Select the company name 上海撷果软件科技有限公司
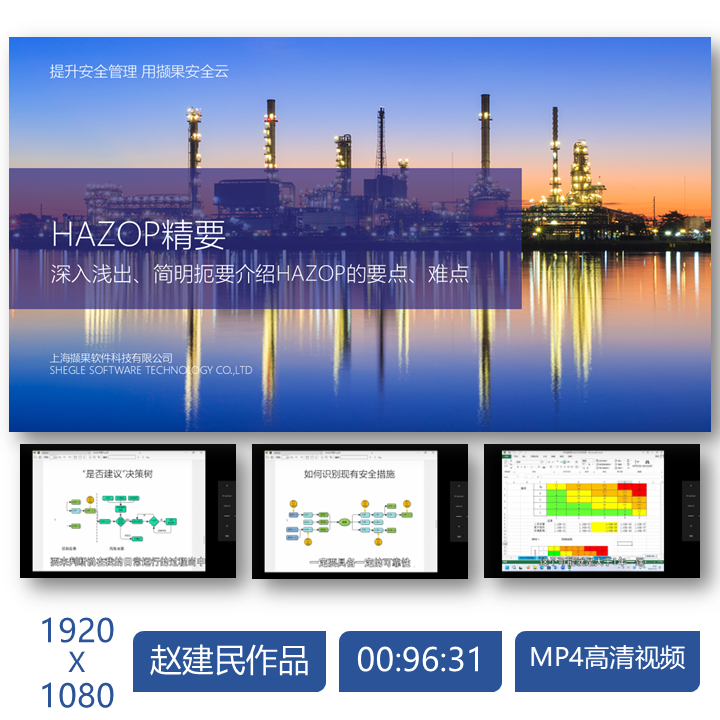720x720 pixels. [111, 358]
